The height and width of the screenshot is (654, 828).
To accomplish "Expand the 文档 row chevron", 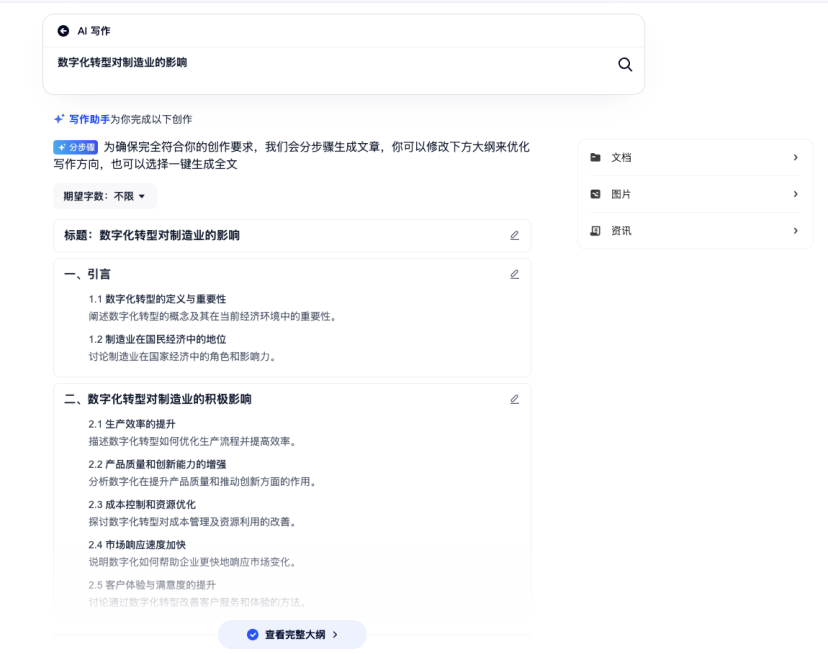I will tap(795, 157).
